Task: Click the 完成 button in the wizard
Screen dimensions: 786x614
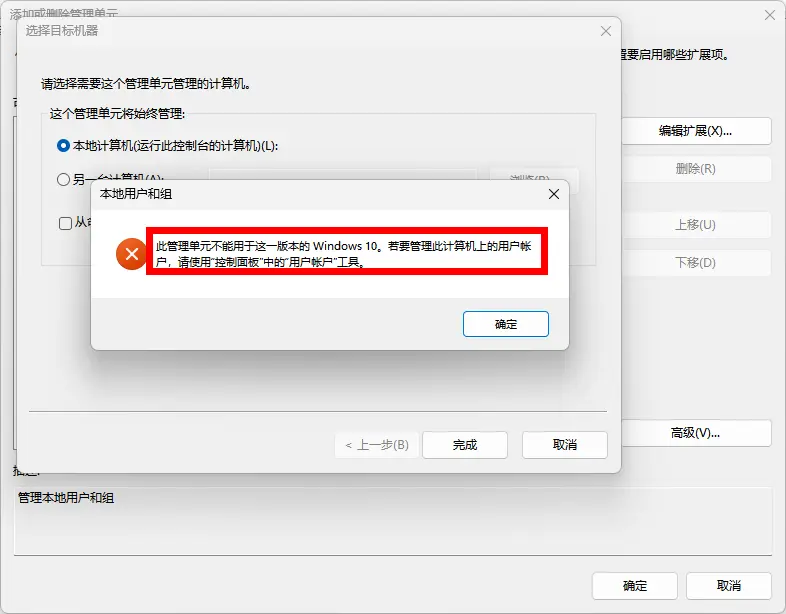Action: [x=465, y=445]
